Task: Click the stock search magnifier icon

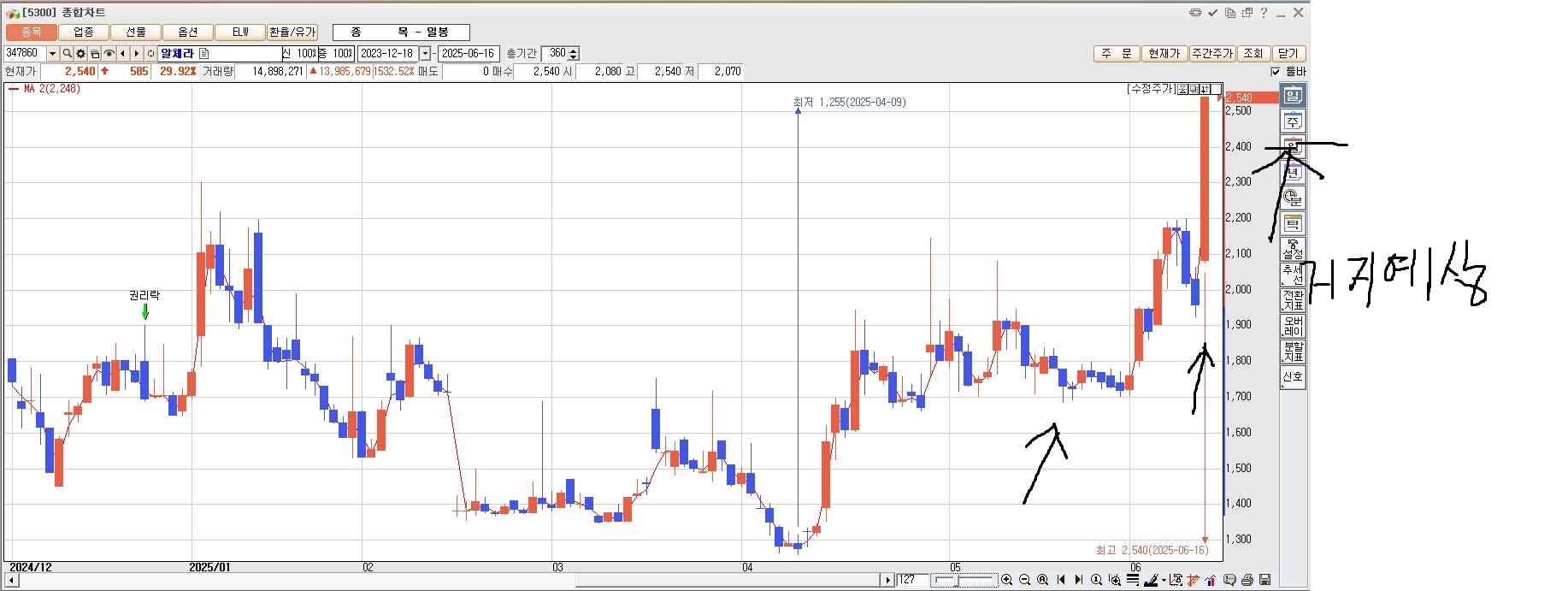Action: click(67, 54)
